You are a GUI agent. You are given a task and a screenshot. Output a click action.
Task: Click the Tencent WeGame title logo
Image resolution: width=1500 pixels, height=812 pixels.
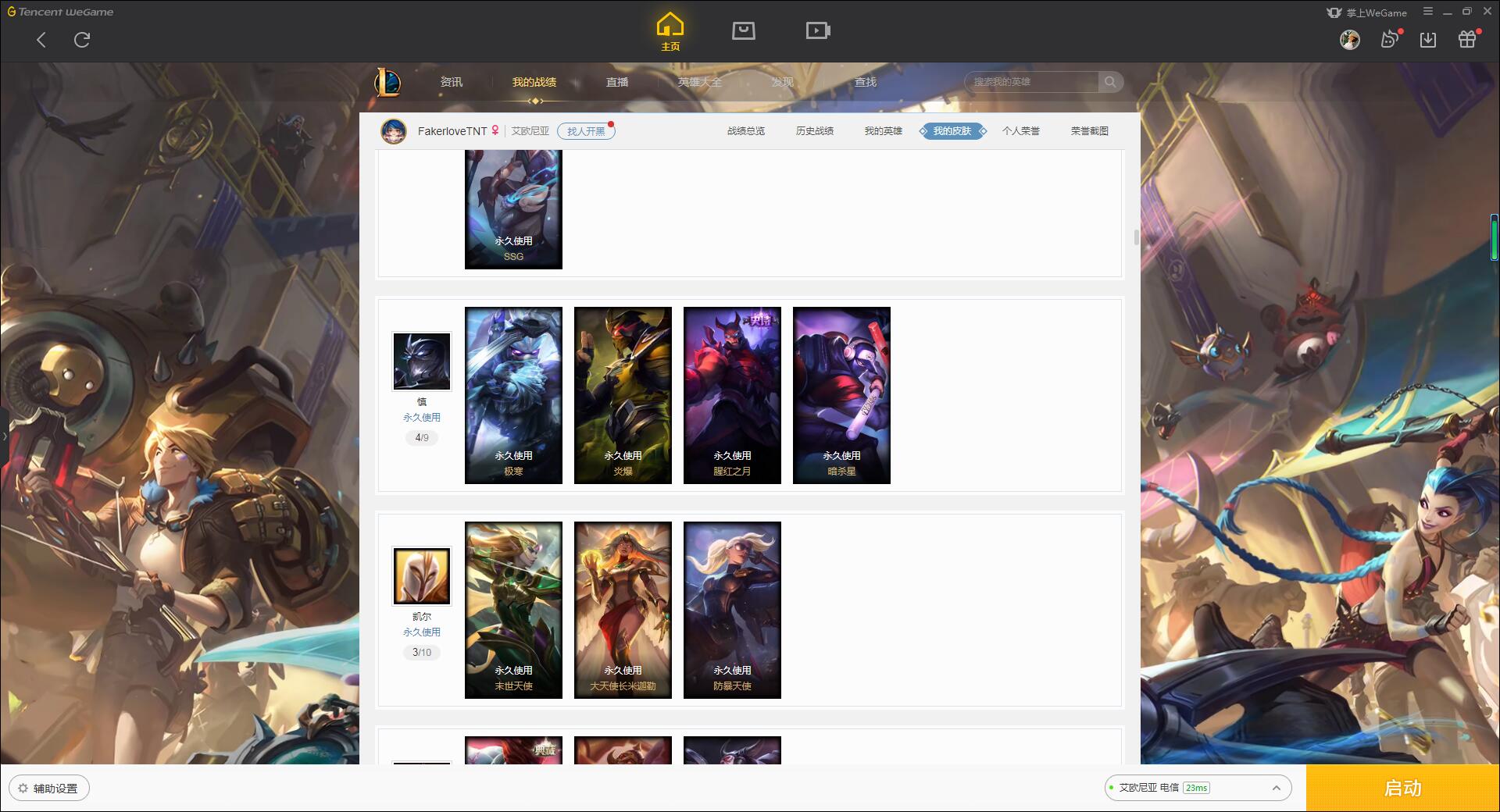(x=61, y=12)
